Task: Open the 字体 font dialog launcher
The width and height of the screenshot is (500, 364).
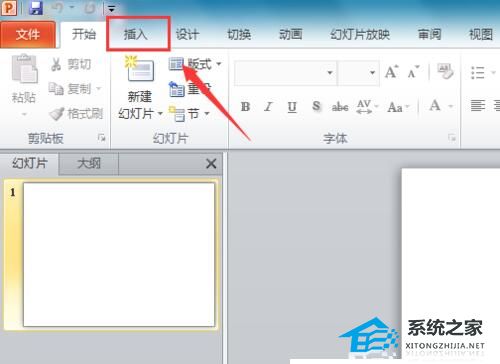Action: (452, 137)
